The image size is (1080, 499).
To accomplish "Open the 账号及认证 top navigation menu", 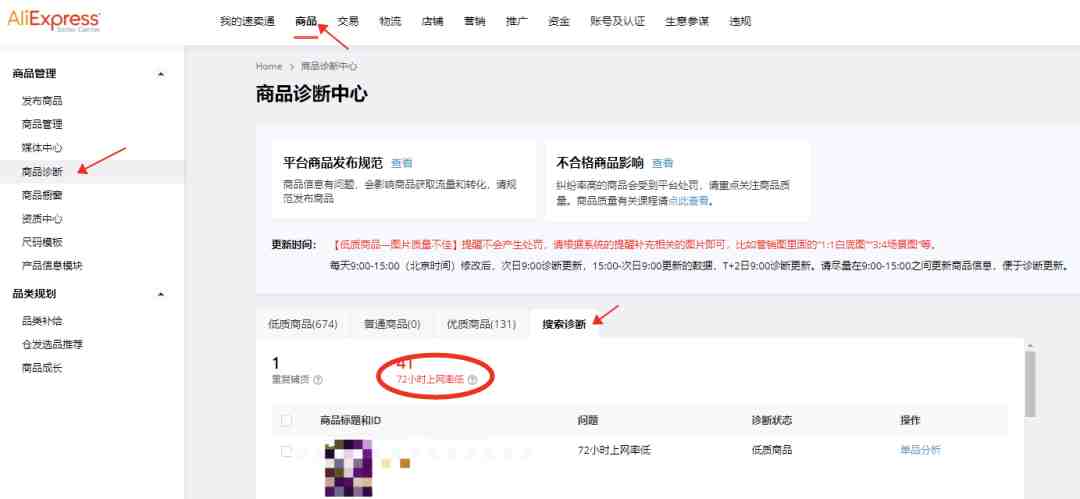I will point(618,21).
